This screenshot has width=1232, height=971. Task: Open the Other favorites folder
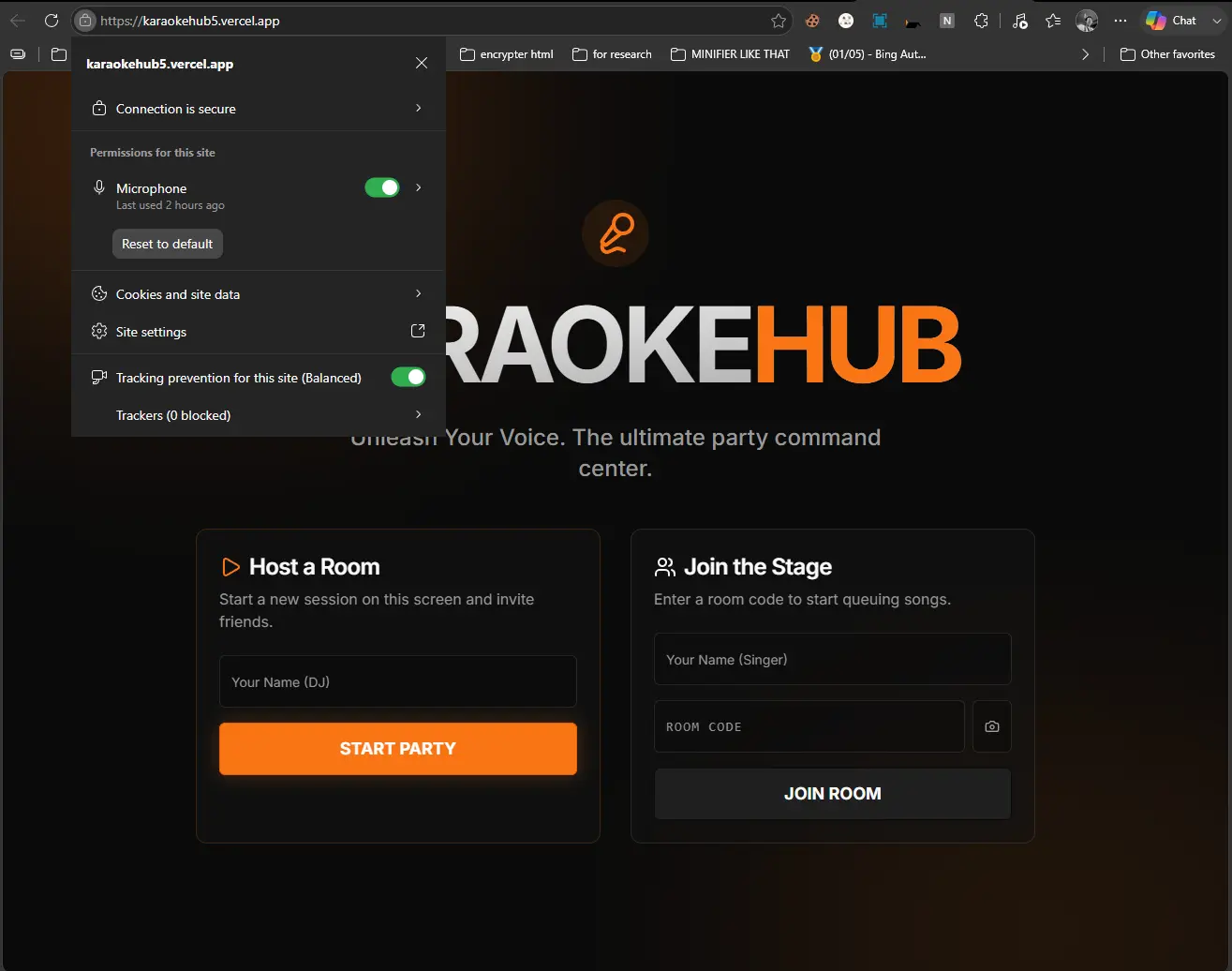point(1167,54)
